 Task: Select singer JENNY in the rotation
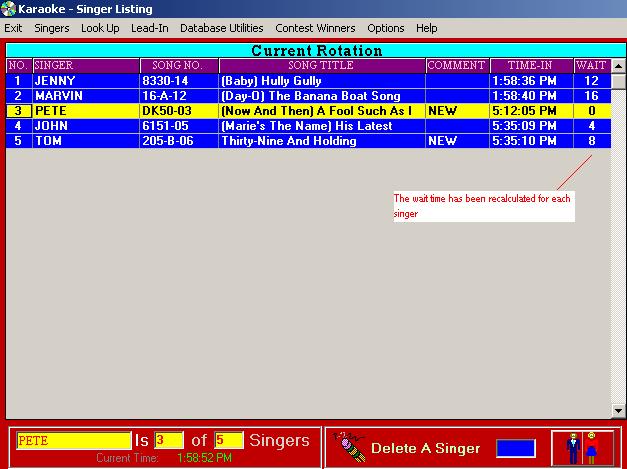[55, 81]
